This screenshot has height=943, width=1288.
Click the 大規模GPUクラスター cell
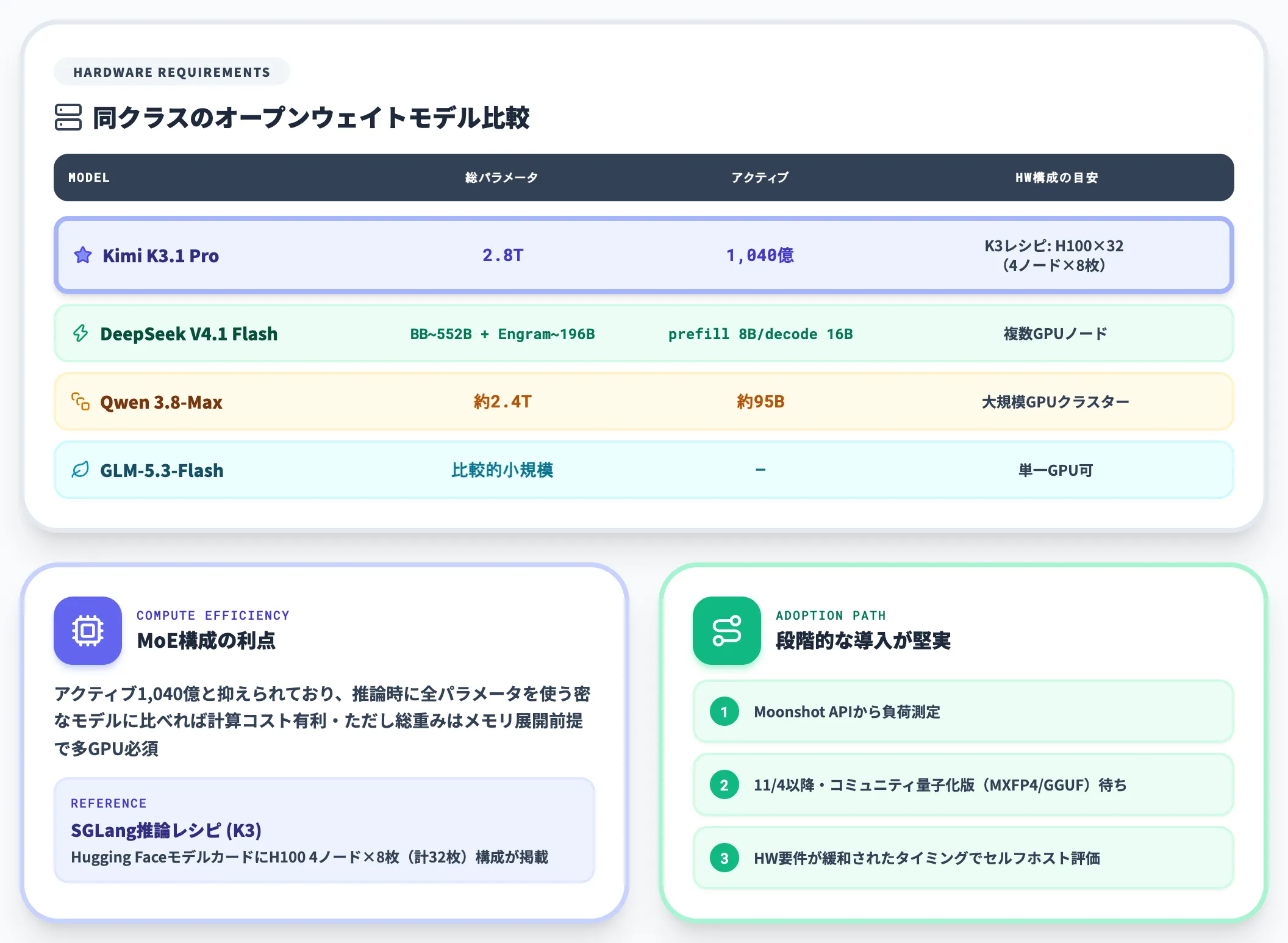[x=1056, y=402]
